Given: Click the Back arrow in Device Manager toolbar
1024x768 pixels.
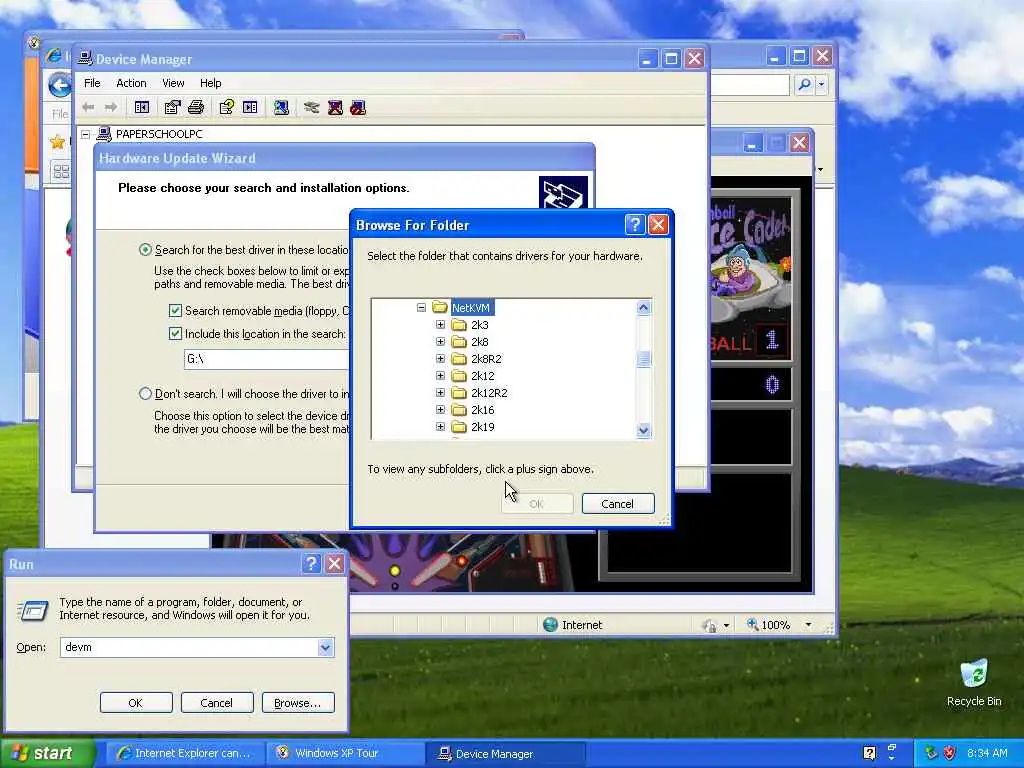Looking at the screenshot, I should [88, 107].
